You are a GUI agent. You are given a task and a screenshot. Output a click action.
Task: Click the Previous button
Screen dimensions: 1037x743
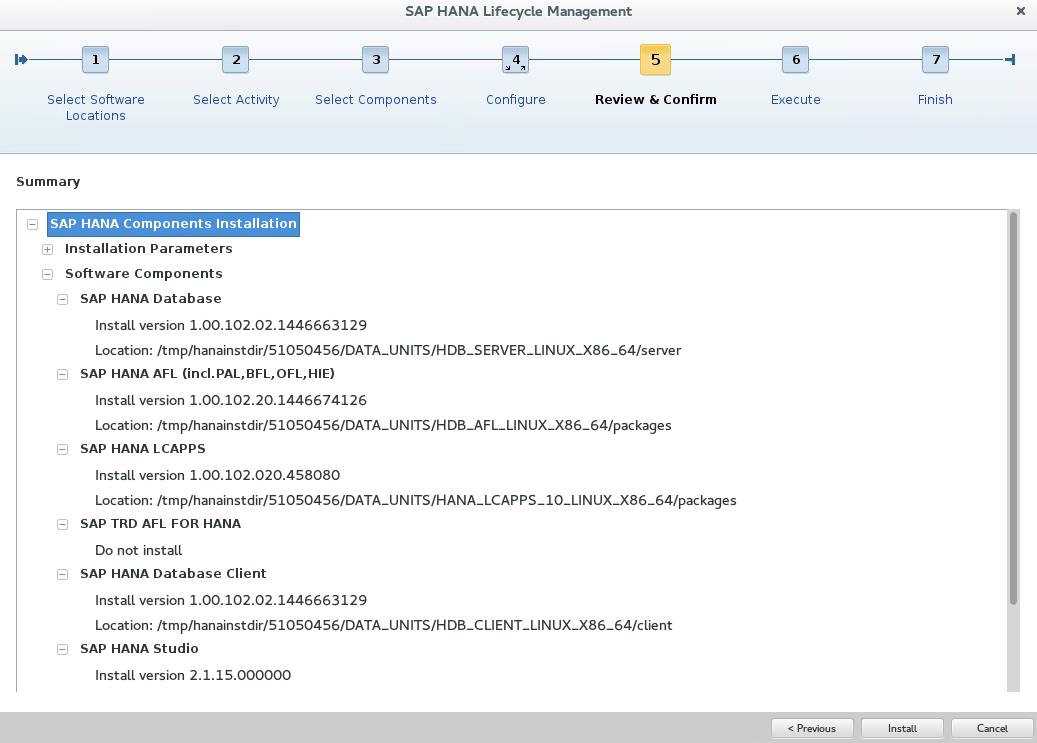pyautogui.click(x=812, y=728)
